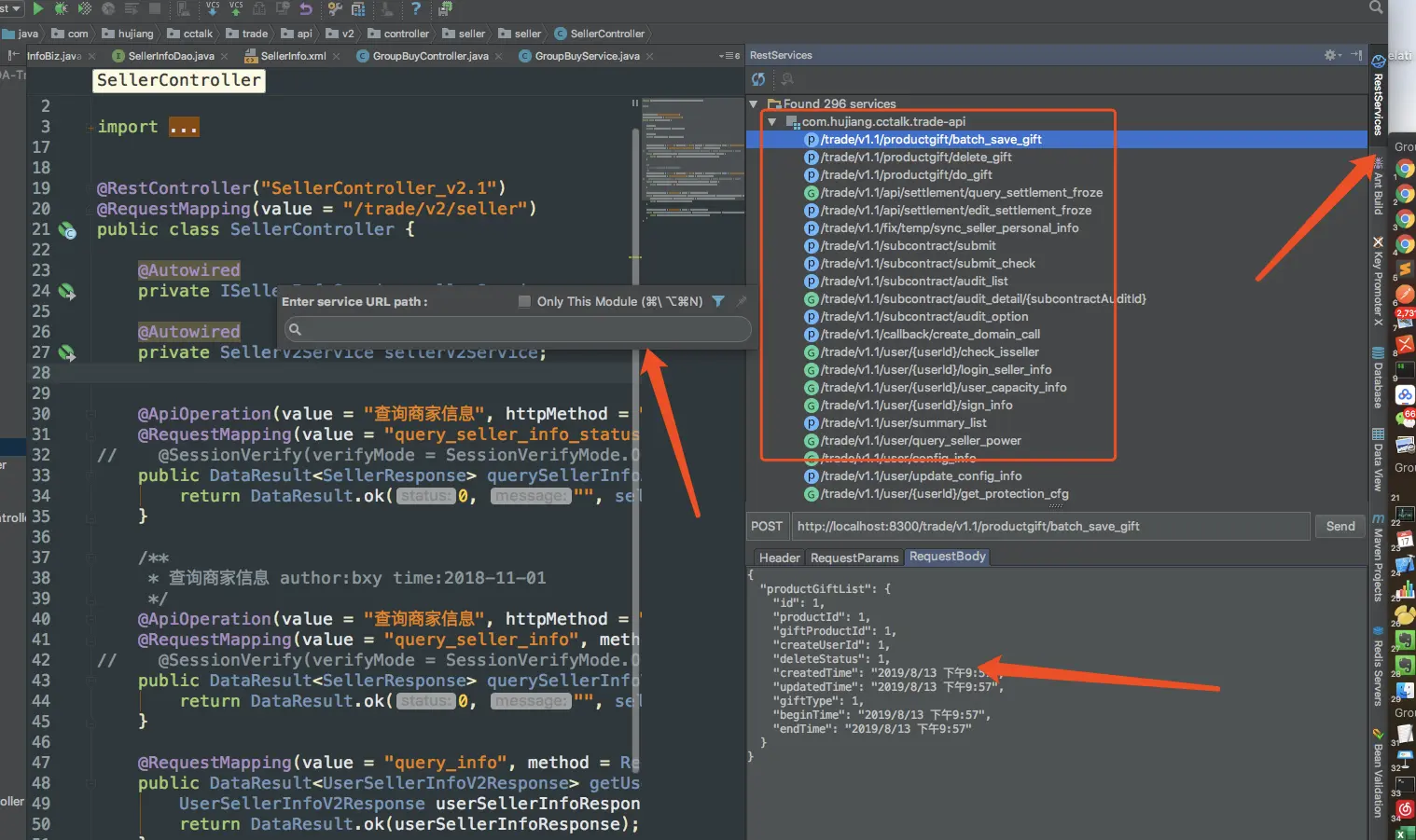Fold the code block at line 47
The height and width of the screenshot is (840, 1416).
(90, 763)
